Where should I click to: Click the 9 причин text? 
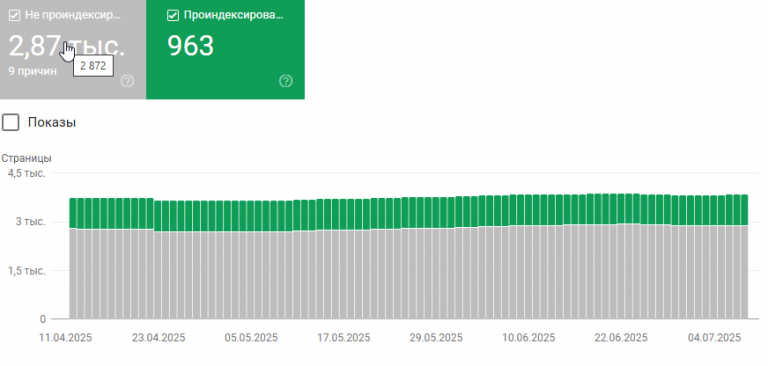[x=32, y=72]
